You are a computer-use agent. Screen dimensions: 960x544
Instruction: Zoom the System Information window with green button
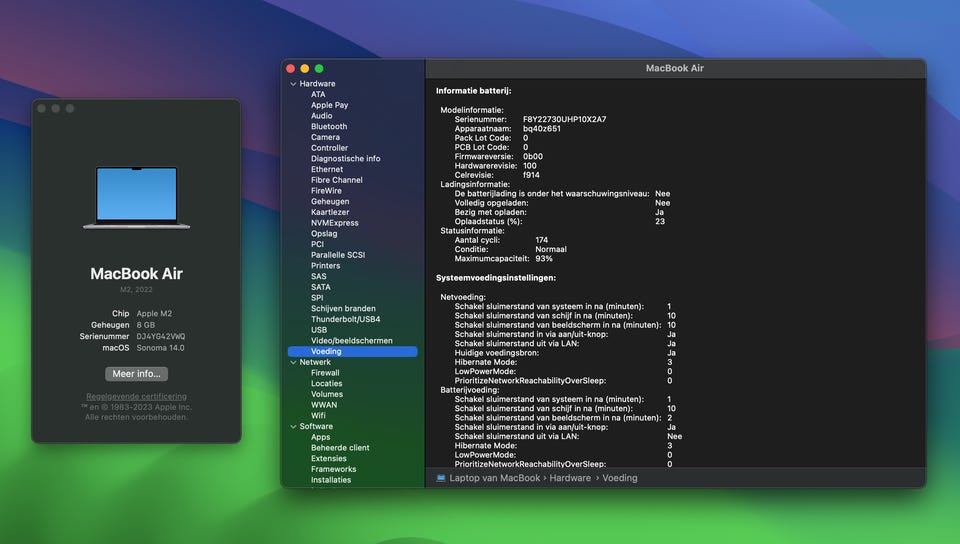[x=319, y=69]
